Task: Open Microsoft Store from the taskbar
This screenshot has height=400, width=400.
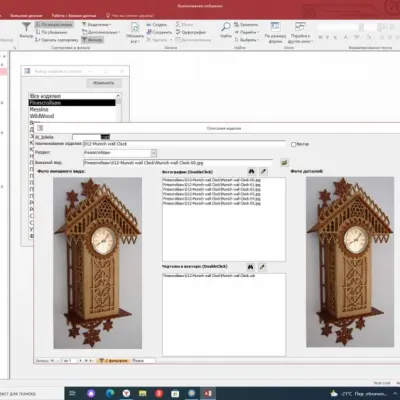Action: click(x=175, y=393)
